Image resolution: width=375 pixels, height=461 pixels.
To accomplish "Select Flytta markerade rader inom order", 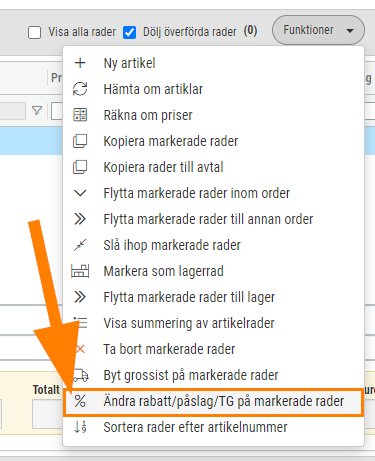I will point(213,193).
